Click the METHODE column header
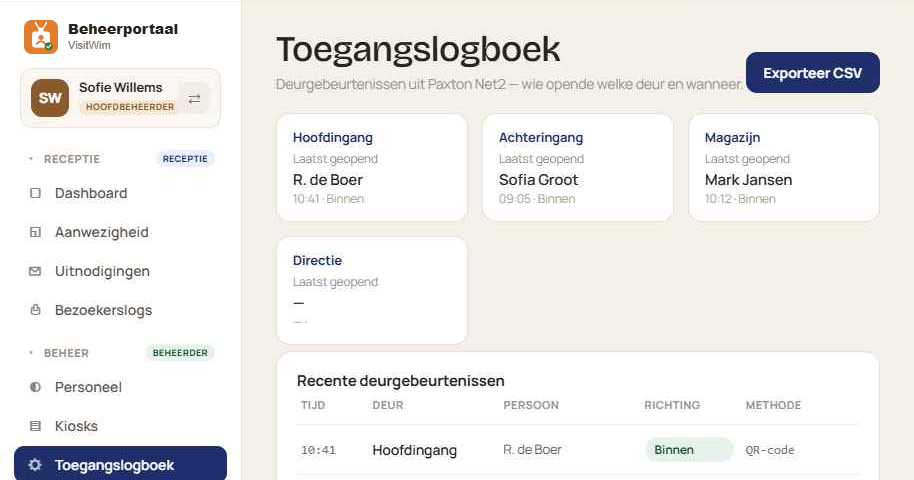Screen dimensions: 914x480 pyautogui.click(x=774, y=405)
